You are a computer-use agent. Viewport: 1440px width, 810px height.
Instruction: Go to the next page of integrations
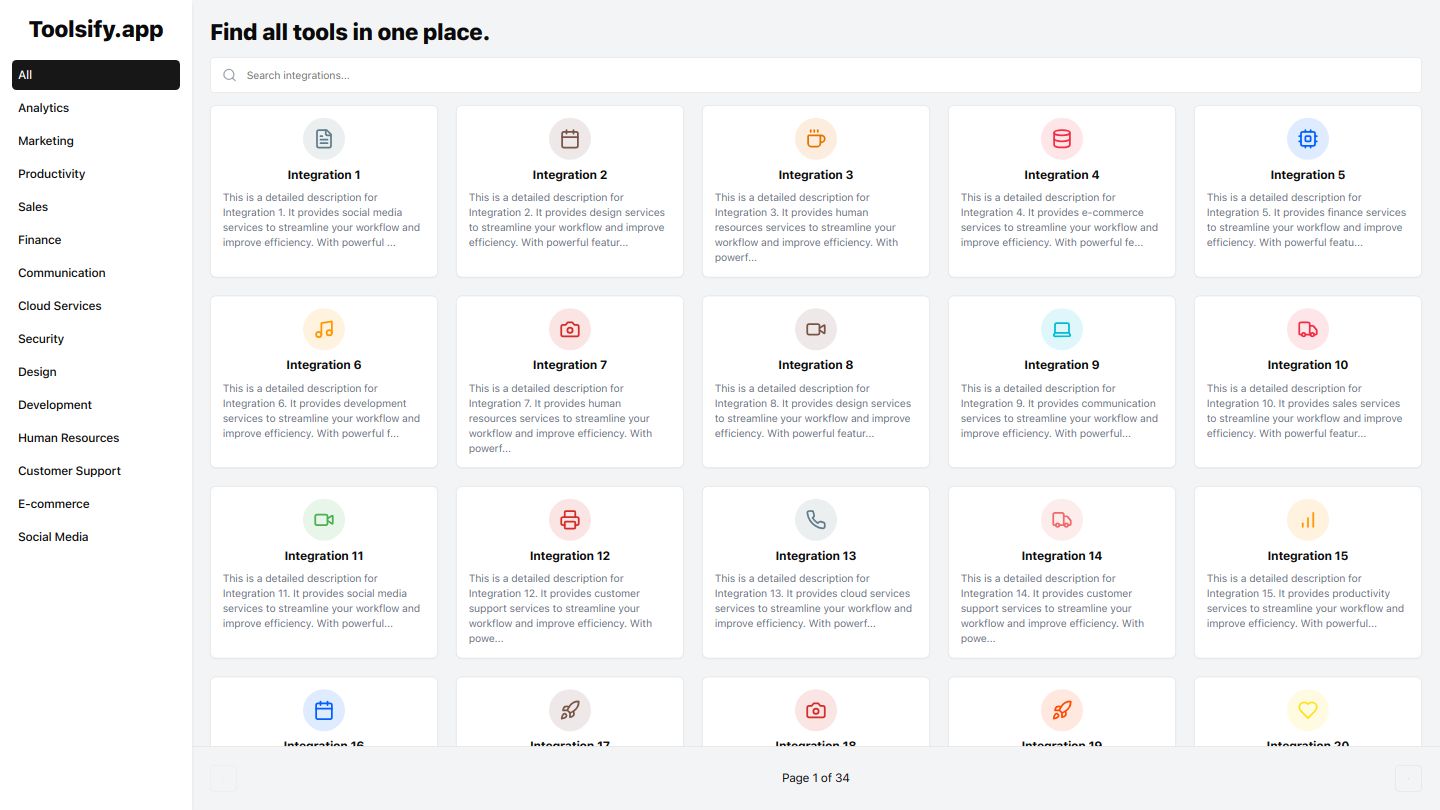(x=1408, y=778)
